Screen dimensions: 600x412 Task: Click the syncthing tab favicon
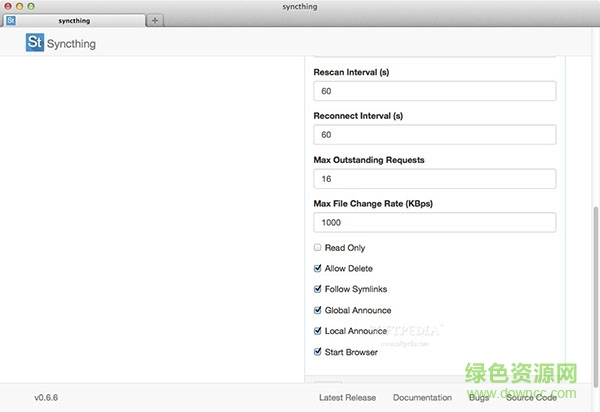(11, 20)
